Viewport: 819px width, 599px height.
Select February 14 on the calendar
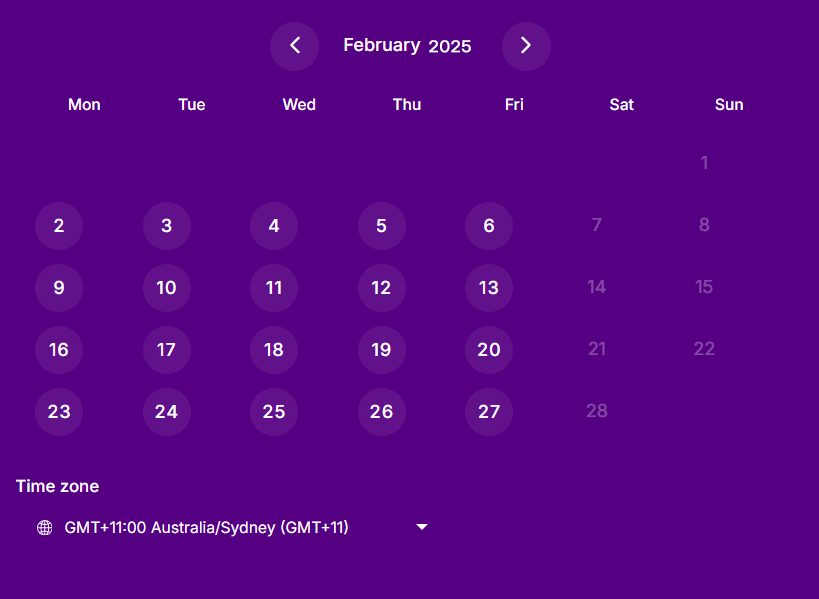pos(596,287)
